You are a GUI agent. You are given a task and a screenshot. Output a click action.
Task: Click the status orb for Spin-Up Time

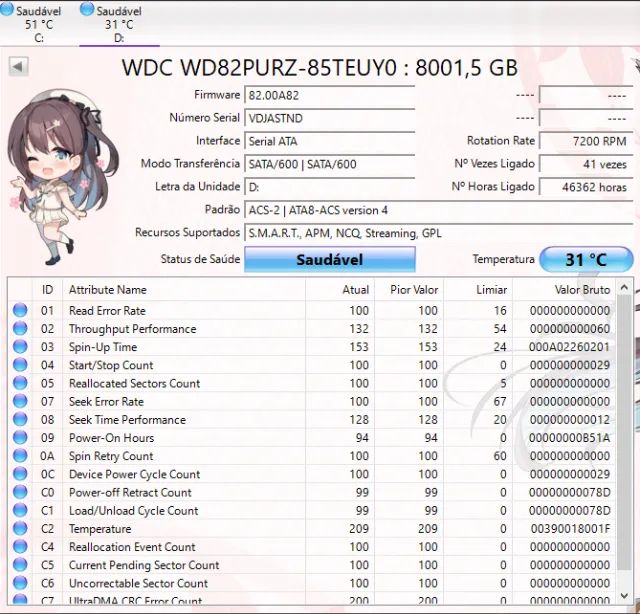coord(20,347)
